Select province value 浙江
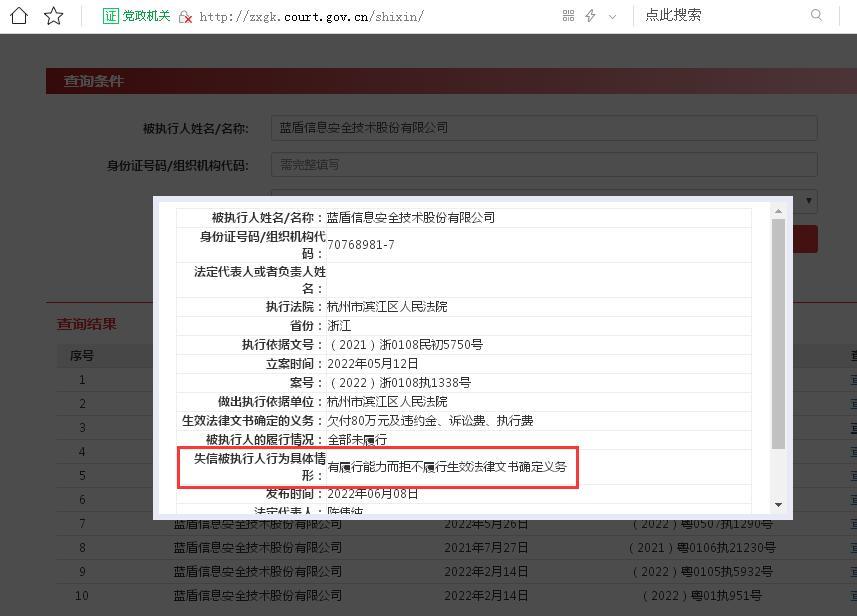 tap(339, 326)
